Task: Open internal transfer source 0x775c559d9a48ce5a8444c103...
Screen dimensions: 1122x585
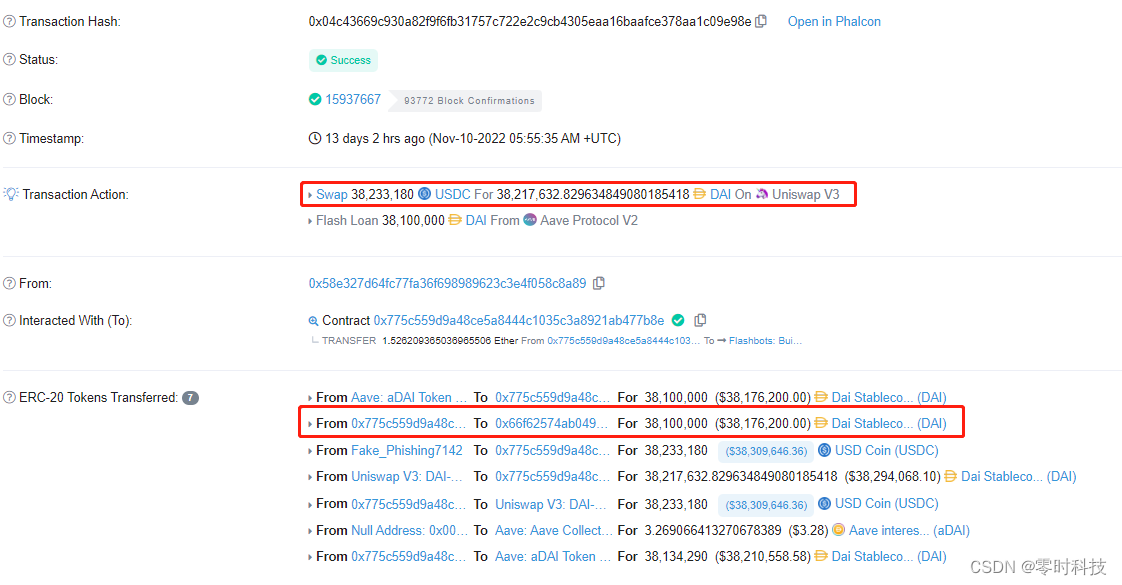Action: coord(623,341)
